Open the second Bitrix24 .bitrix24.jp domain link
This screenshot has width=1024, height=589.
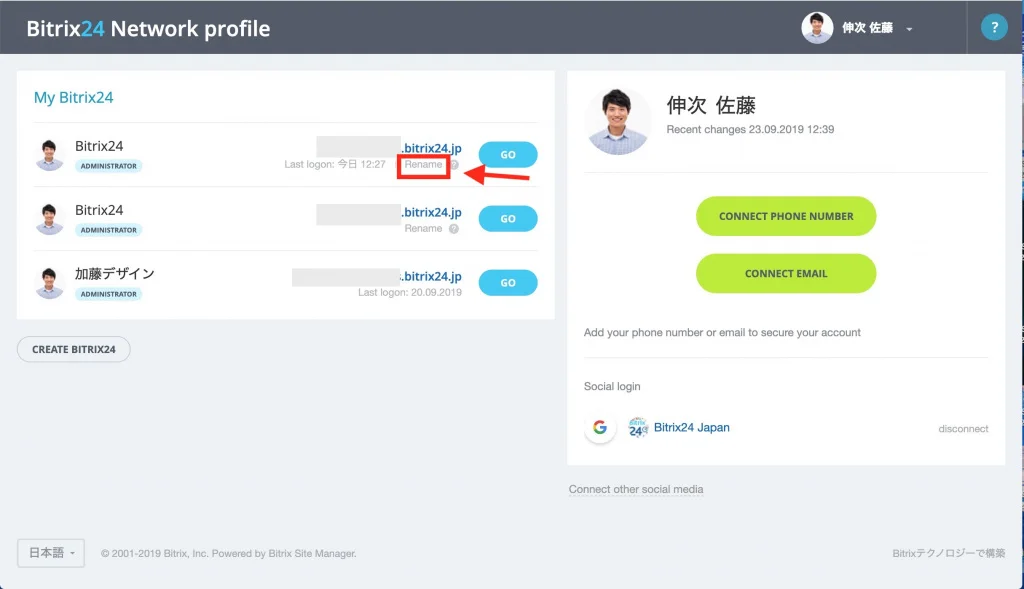coord(432,212)
